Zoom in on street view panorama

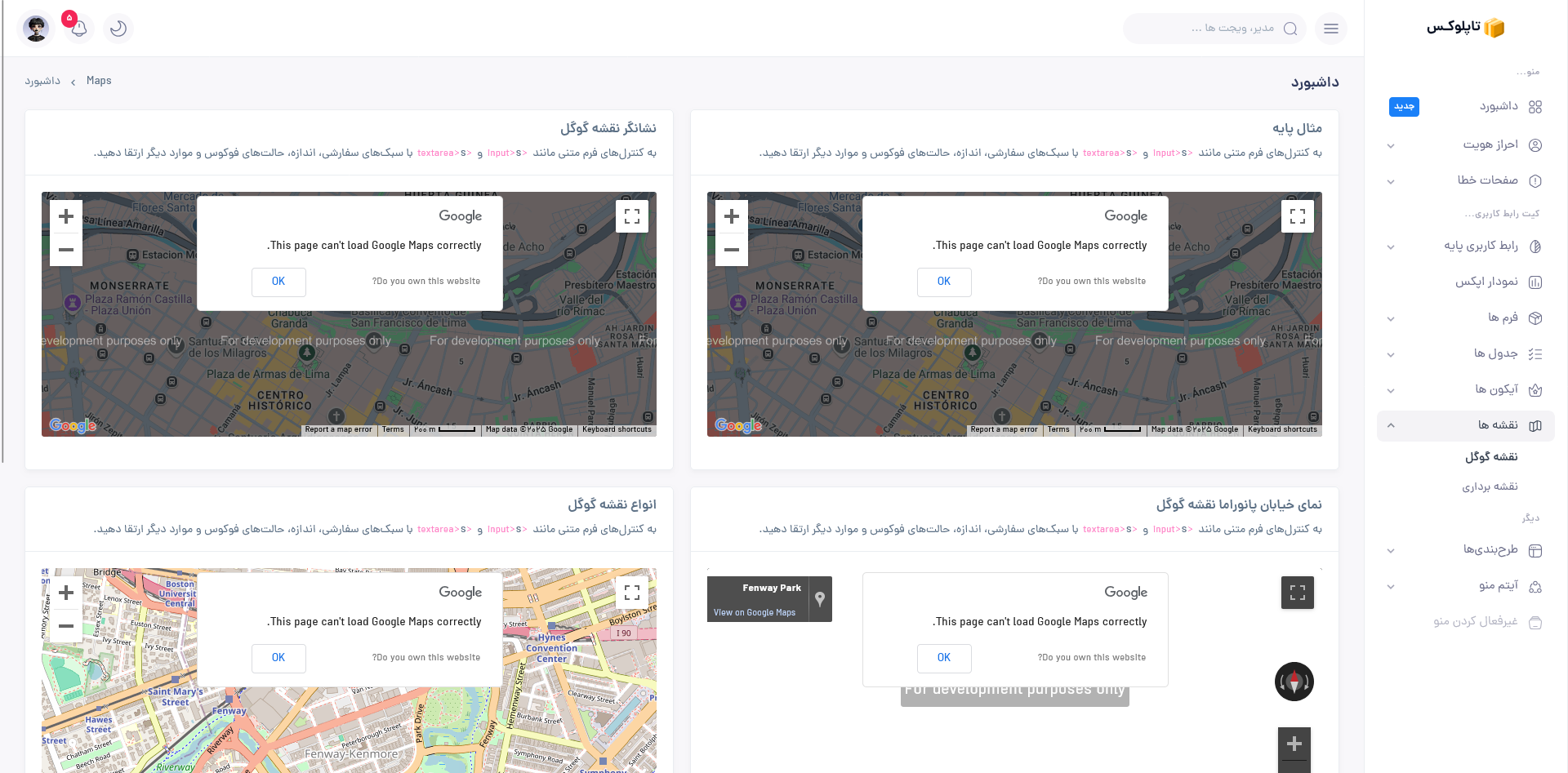pyautogui.click(x=1294, y=744)
